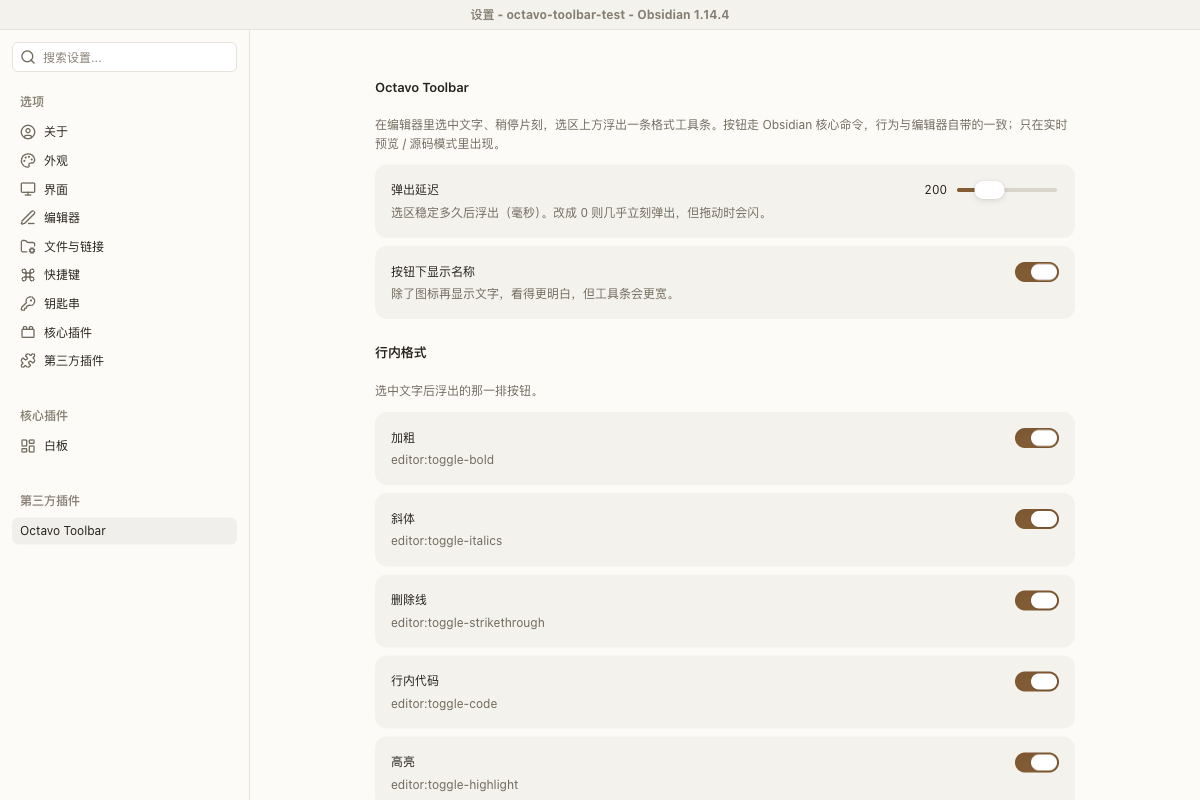Toggle the 删除线 switch

[1037, 600]
